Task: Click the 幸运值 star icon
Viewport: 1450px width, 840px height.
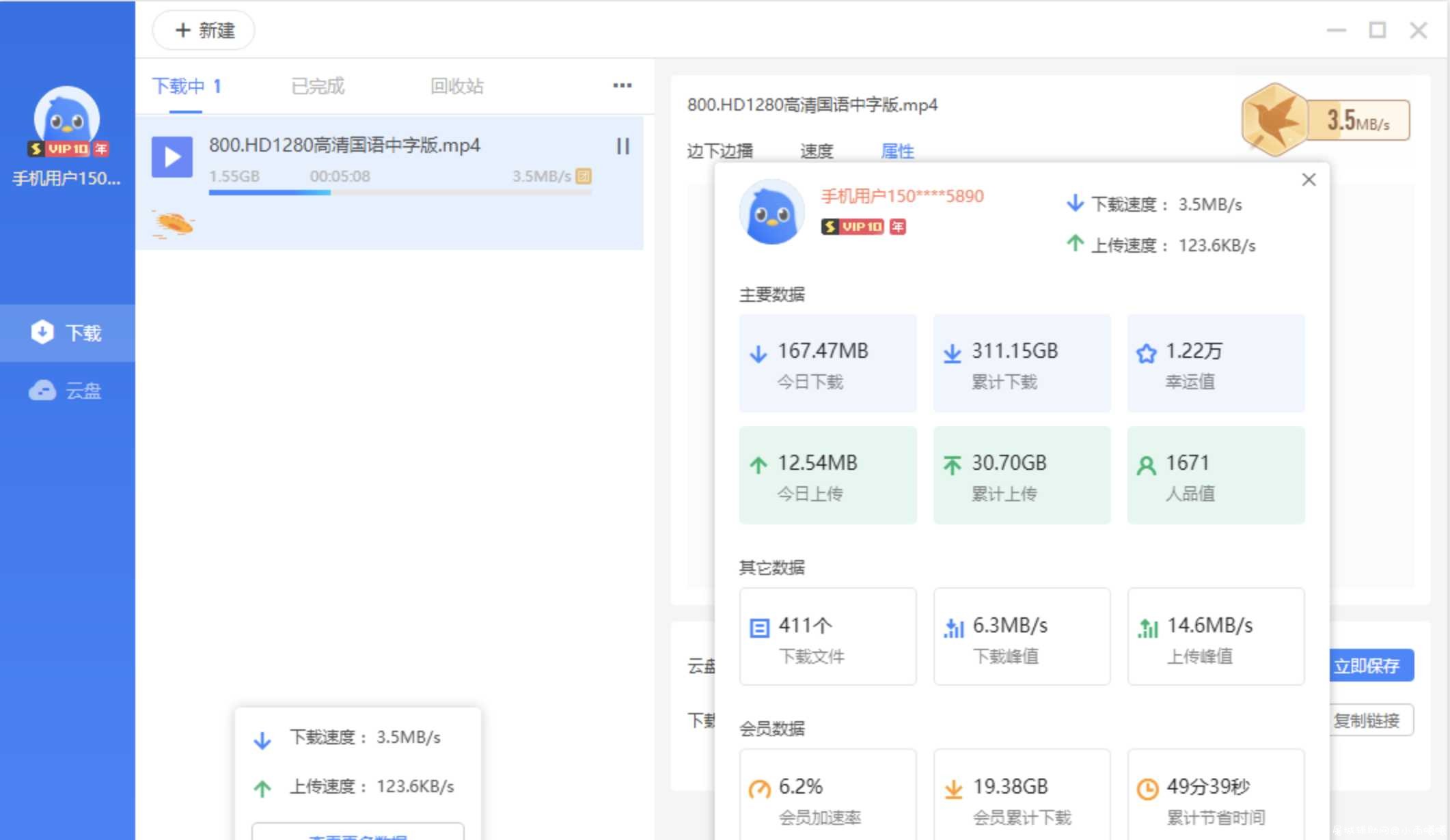Action: pyautogui.click(x=1146, y=353)
